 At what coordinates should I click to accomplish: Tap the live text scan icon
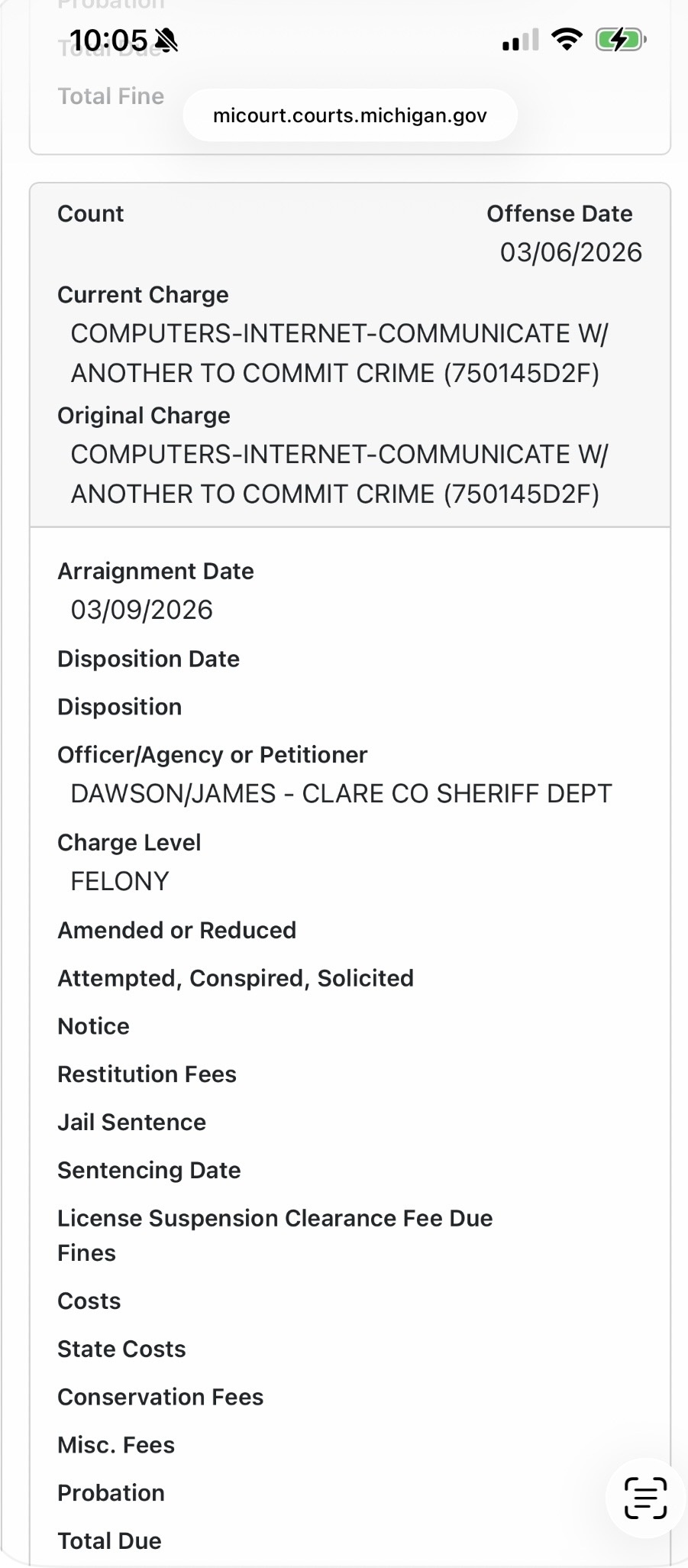point(645,1497)
